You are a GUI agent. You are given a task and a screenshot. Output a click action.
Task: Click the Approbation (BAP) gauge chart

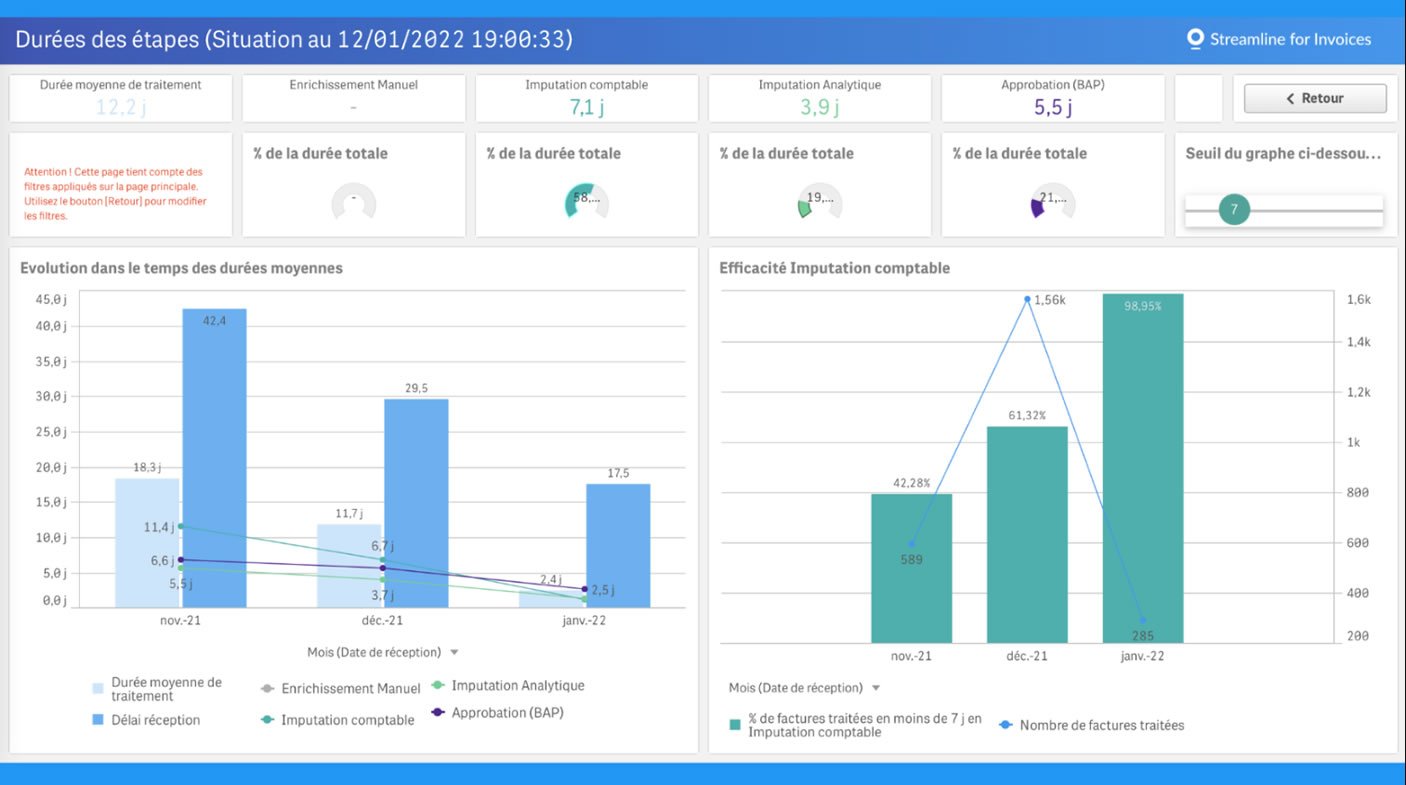[1052, 201]
